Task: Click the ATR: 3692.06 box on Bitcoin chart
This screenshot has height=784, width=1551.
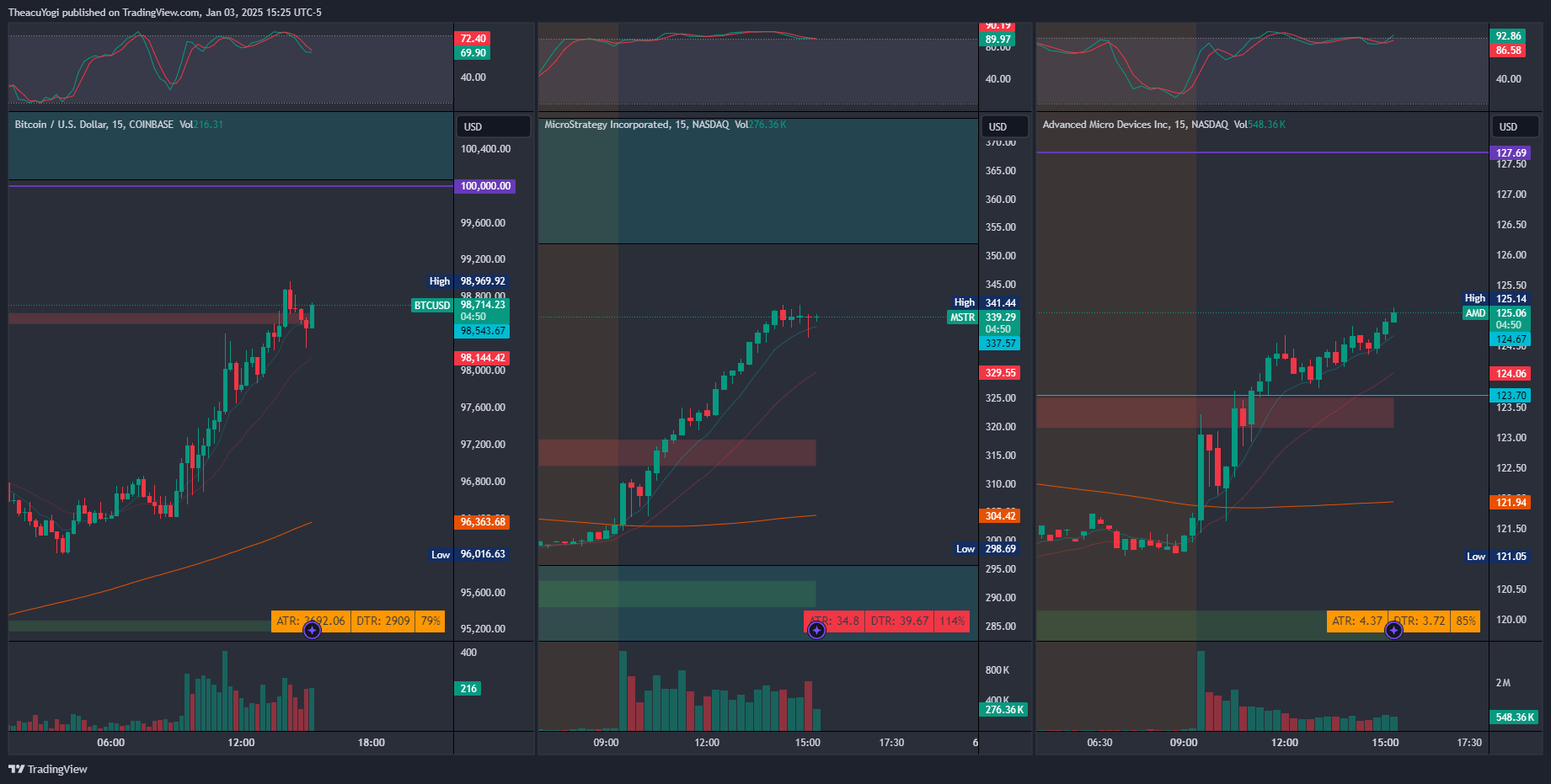Action: tap(311, 621)
